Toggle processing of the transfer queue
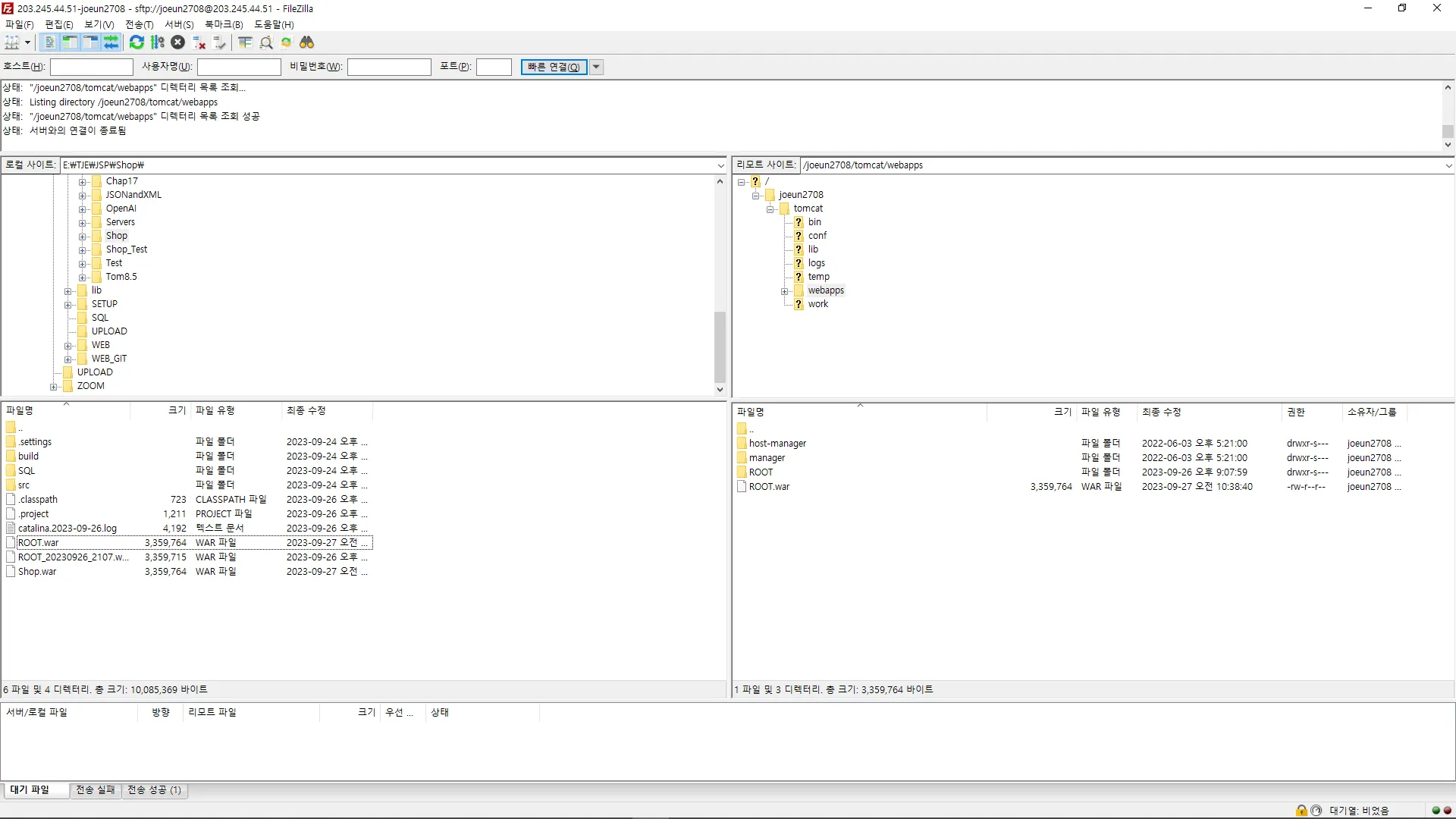 [158, 42]
